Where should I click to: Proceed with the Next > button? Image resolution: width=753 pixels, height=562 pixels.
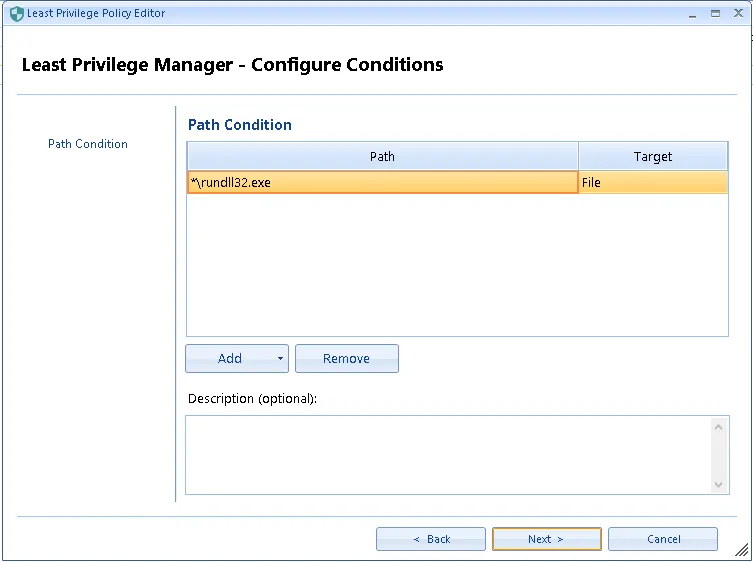(x=546, y=539)
